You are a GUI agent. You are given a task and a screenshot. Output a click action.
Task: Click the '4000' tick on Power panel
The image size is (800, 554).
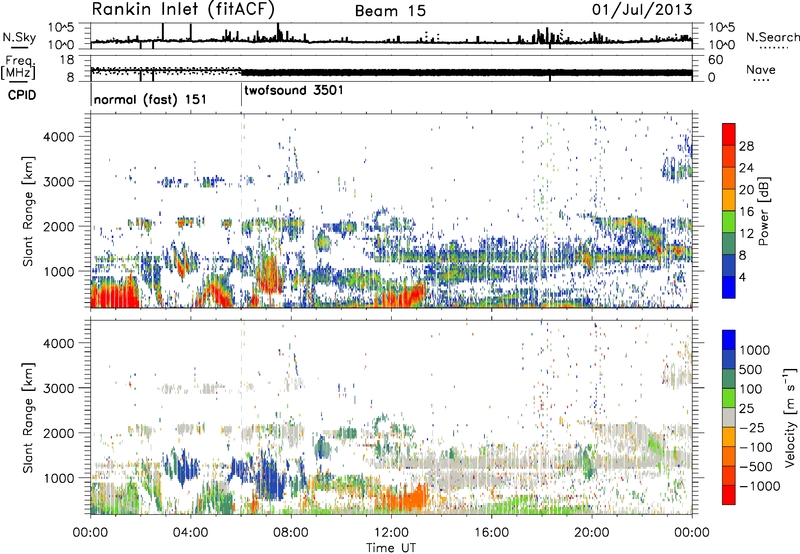click(x=59, y=137)
